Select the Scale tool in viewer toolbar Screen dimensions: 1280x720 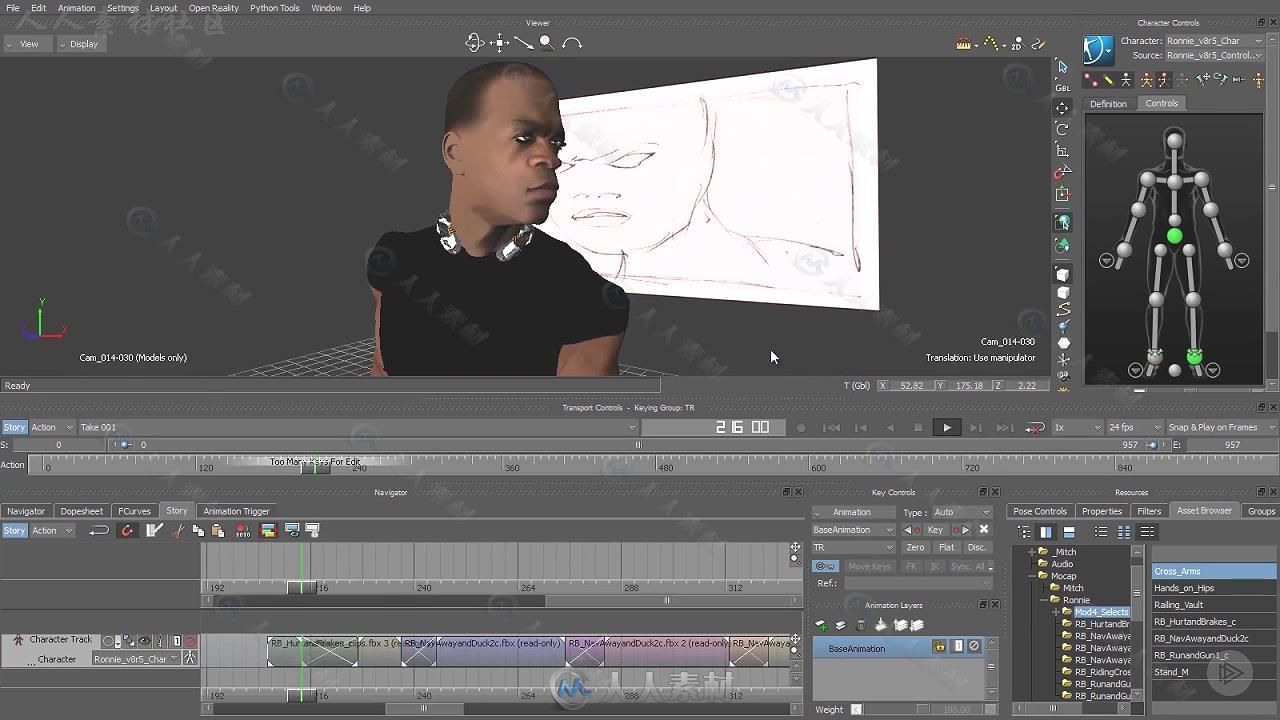pyautogui.click(x=1062, y=151)
